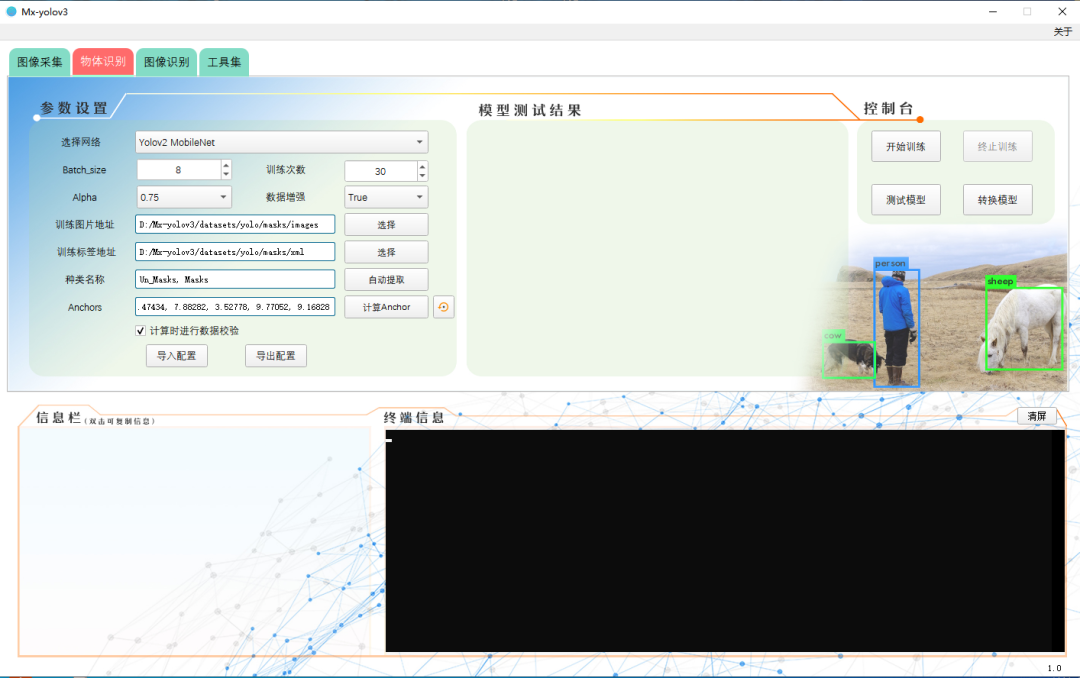This screenshot has height=678, width=1080.
Task: Click the 测试模型 button
Action: coord(906,200)
